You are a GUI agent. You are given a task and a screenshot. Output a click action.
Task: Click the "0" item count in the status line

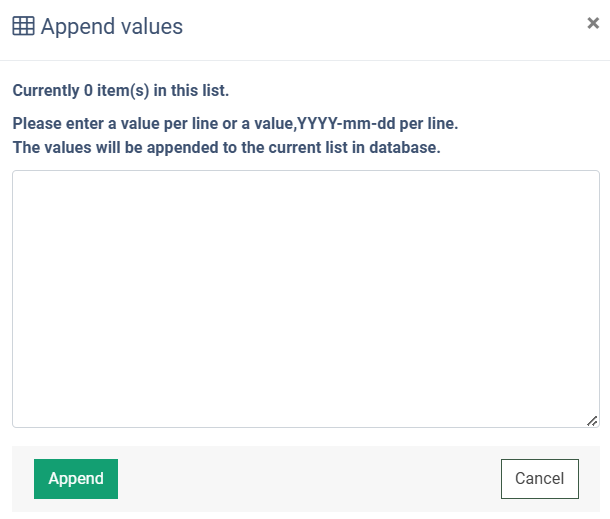(88, 91)
